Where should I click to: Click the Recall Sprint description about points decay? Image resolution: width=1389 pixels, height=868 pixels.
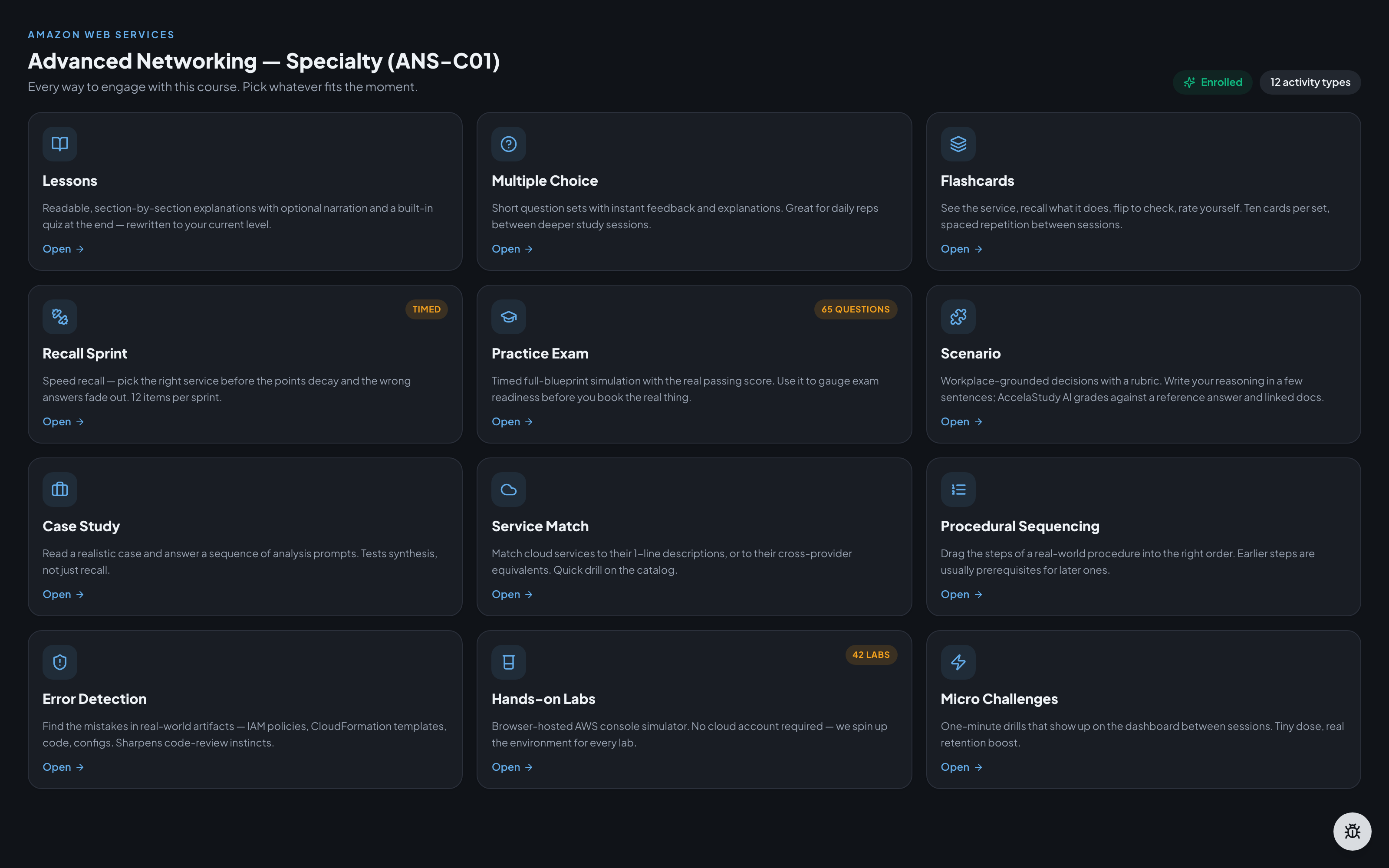coord(227,389)
